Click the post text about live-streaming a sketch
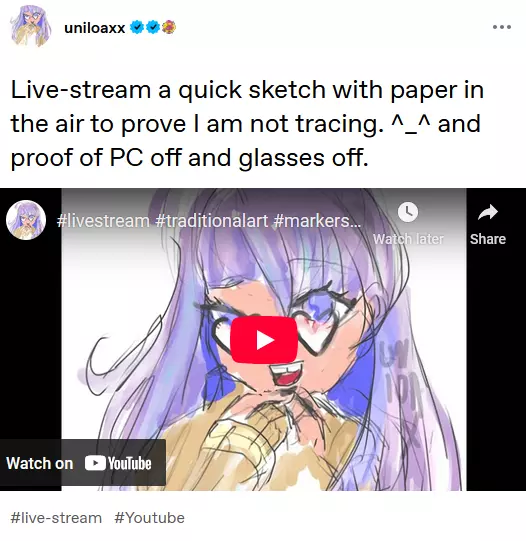Viewport: 526px width, 541px height. point(247,124)
